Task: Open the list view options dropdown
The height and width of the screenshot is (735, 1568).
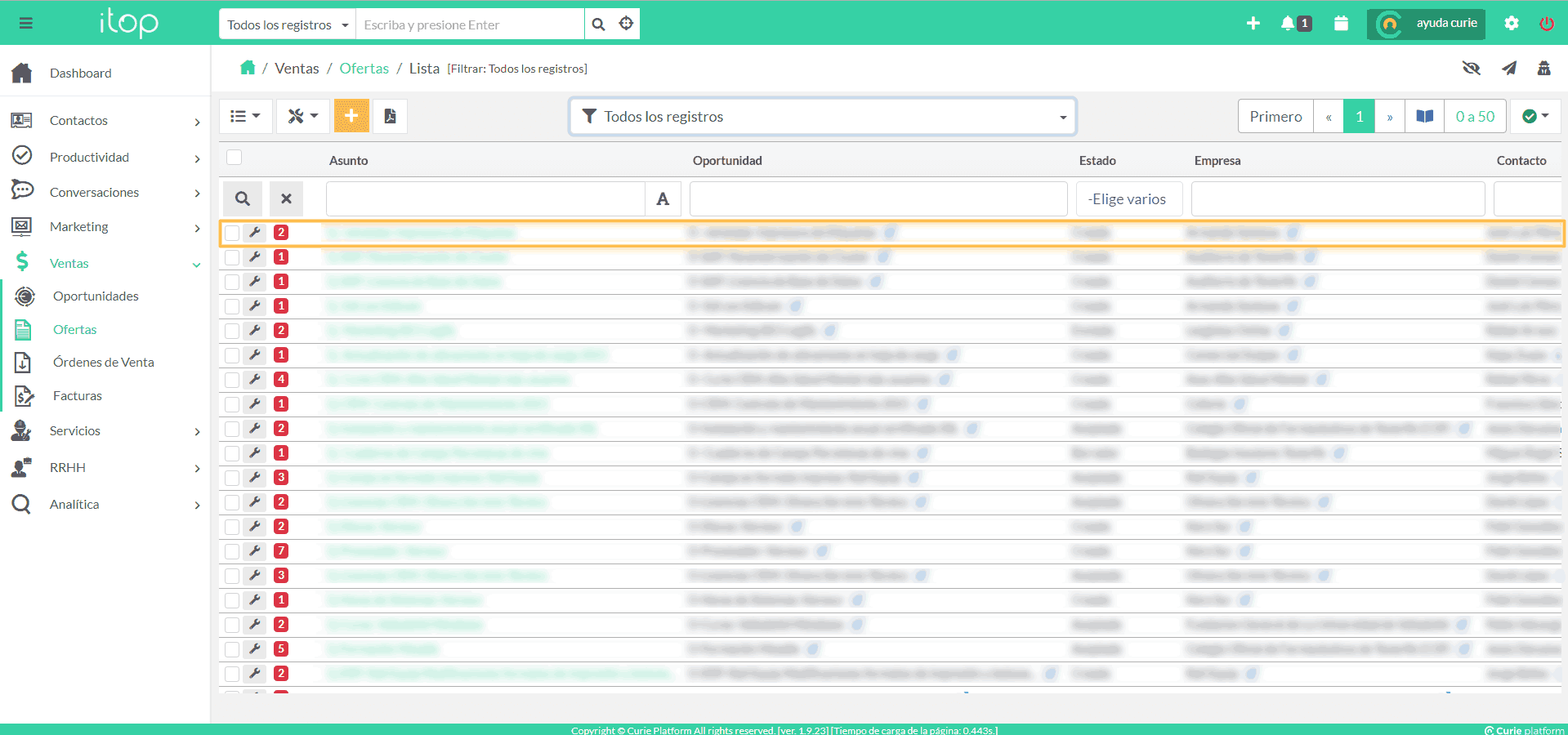Action: tap(245, 116)
